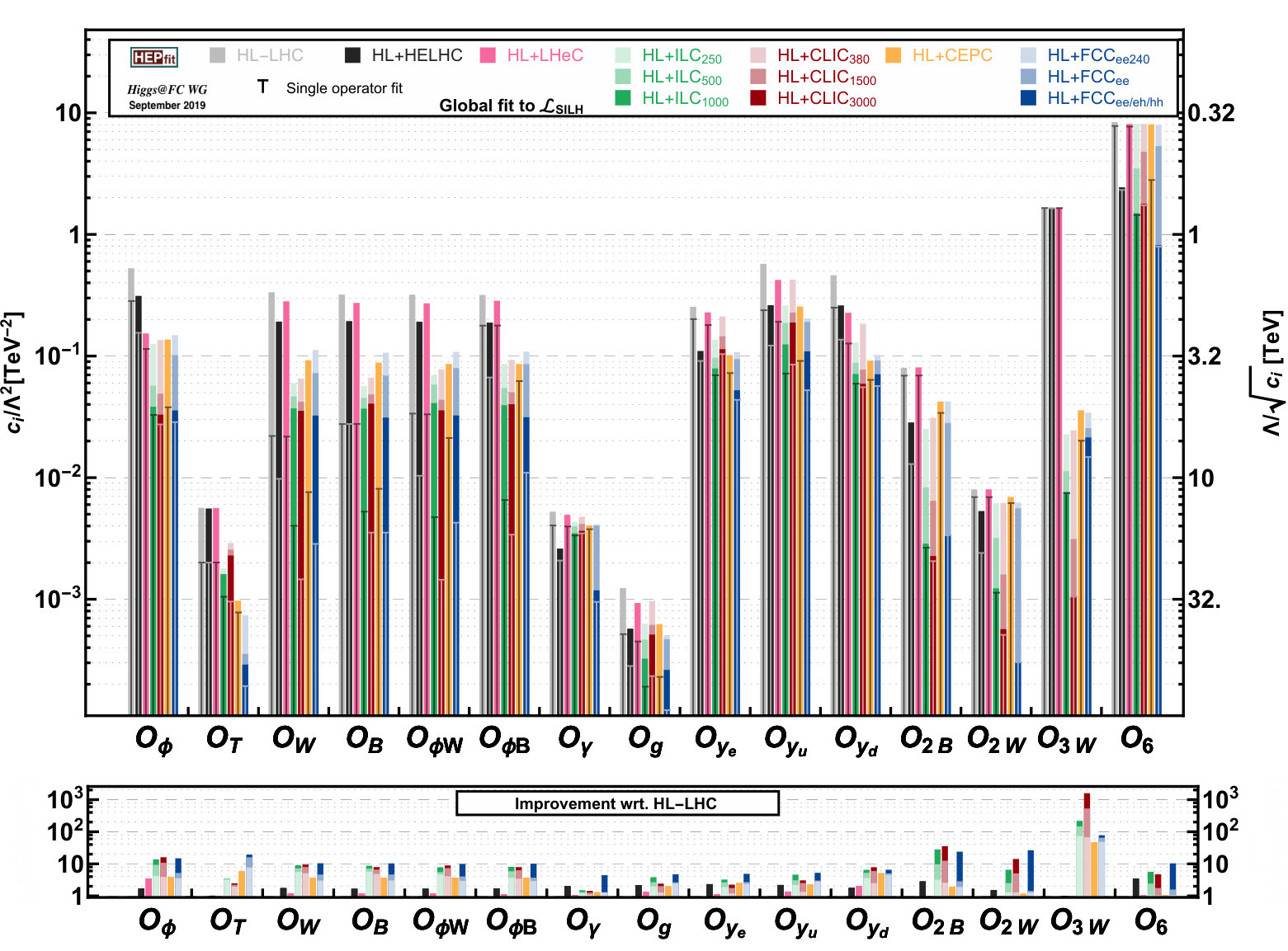This screenshot has height=951, width=1288.
Task: Click the HL+ILC250 light green legend swatch
Action: (624, 55)
